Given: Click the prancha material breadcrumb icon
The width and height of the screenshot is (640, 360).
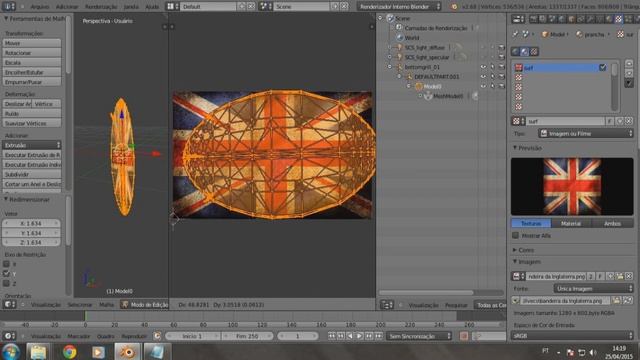Looking at the screenshot, I should tap(579, 35).
